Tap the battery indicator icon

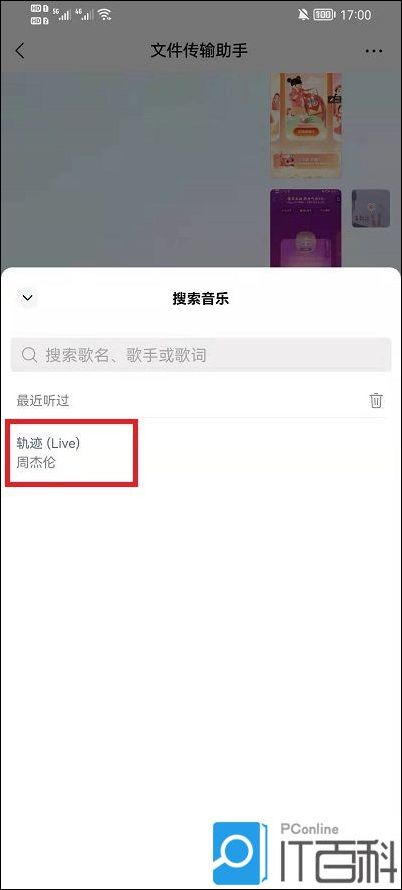pos(324,15)
